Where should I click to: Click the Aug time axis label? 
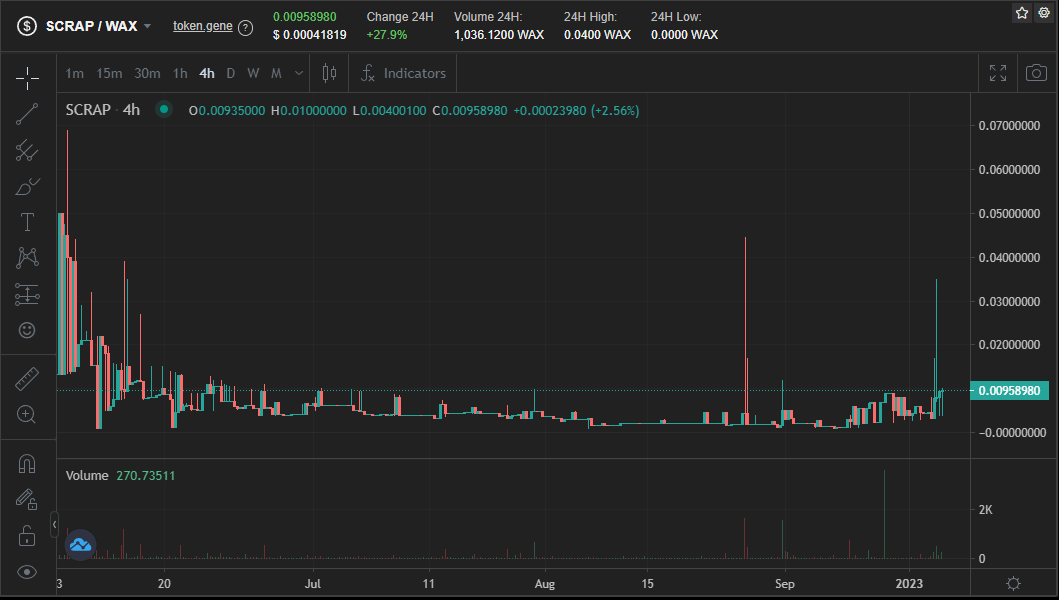(544, 583)
